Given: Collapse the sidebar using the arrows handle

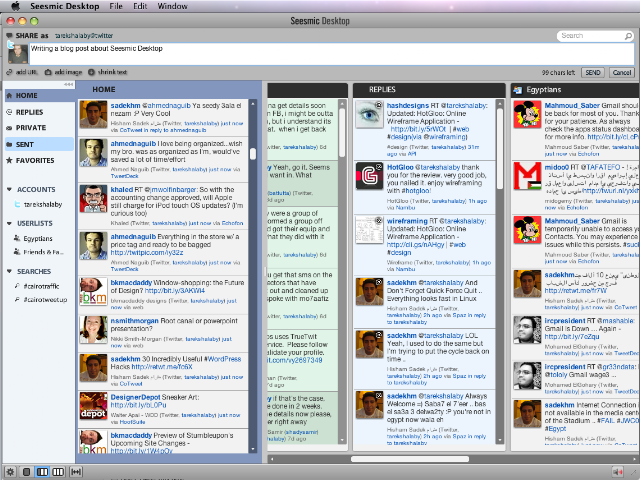Looking at the screenshot, I should [69, 84].
